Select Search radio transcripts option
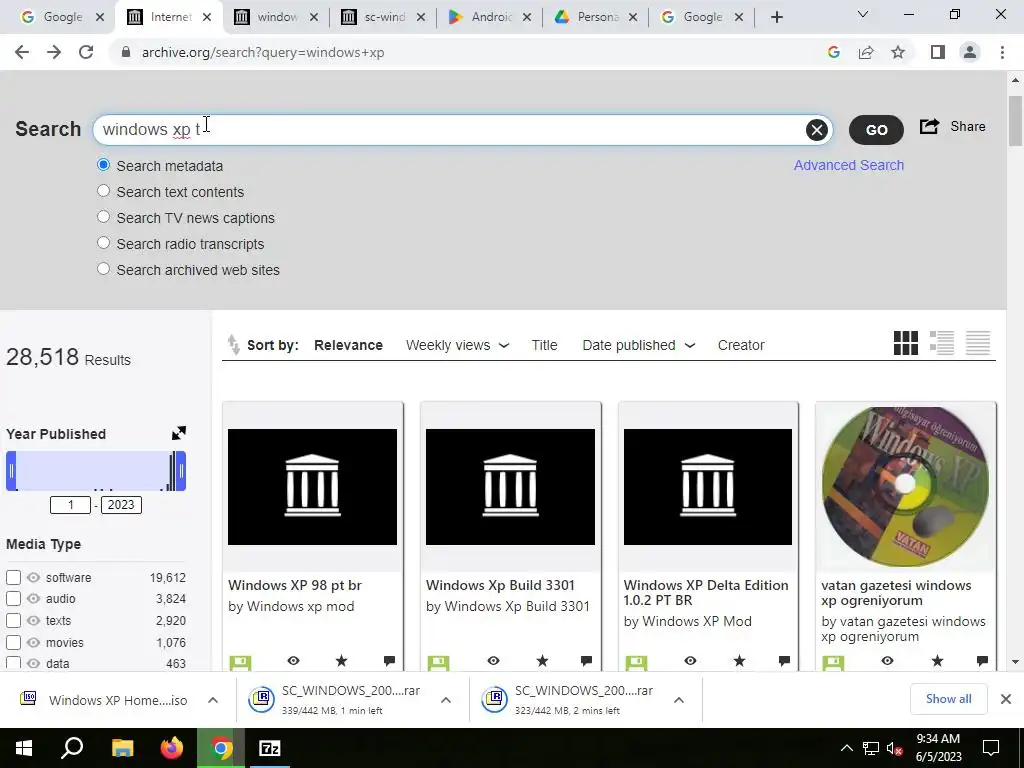The image size is (1024, 768). coord(103,243)
